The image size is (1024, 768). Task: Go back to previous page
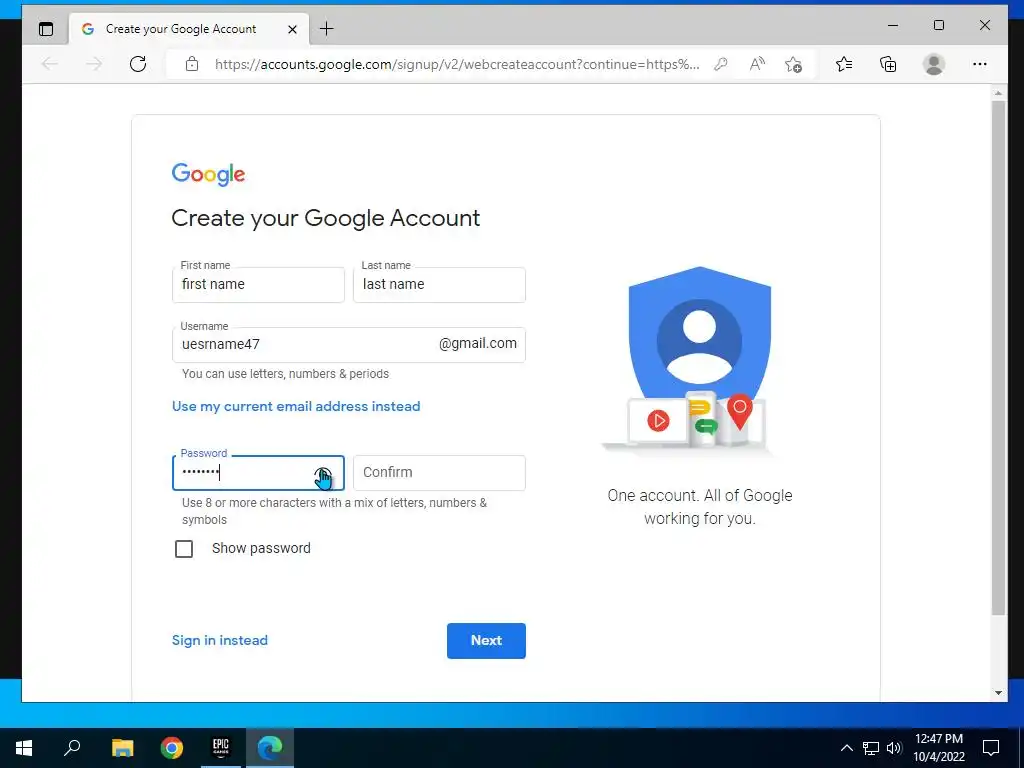pos(50,64)
